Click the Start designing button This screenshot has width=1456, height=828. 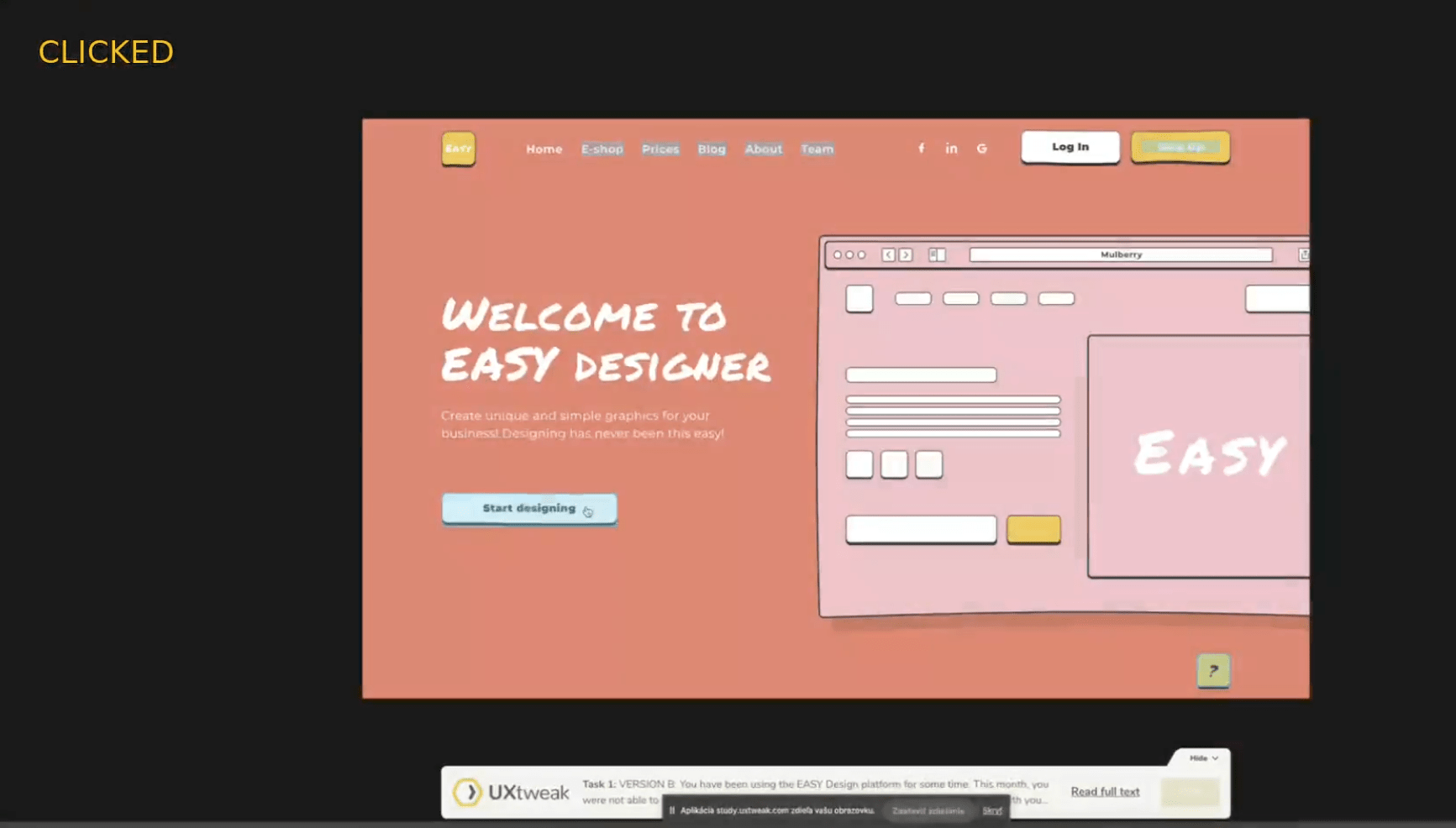[529, 508]
